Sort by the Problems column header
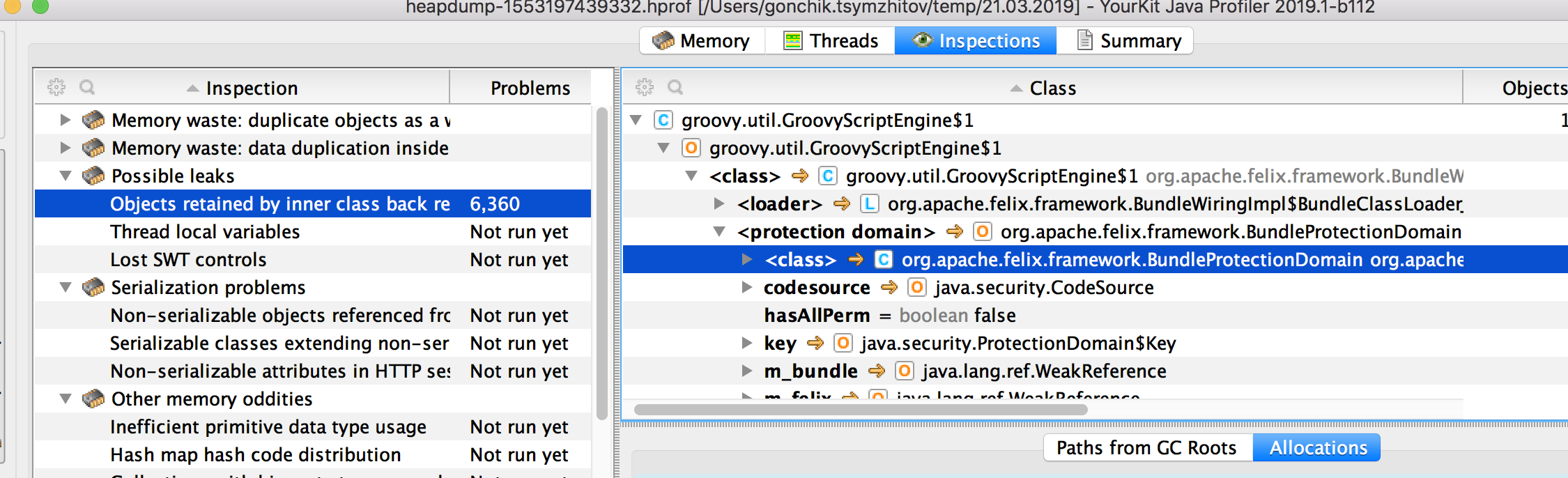This screenshot has width=1568, height=478. tap(530, 88)
